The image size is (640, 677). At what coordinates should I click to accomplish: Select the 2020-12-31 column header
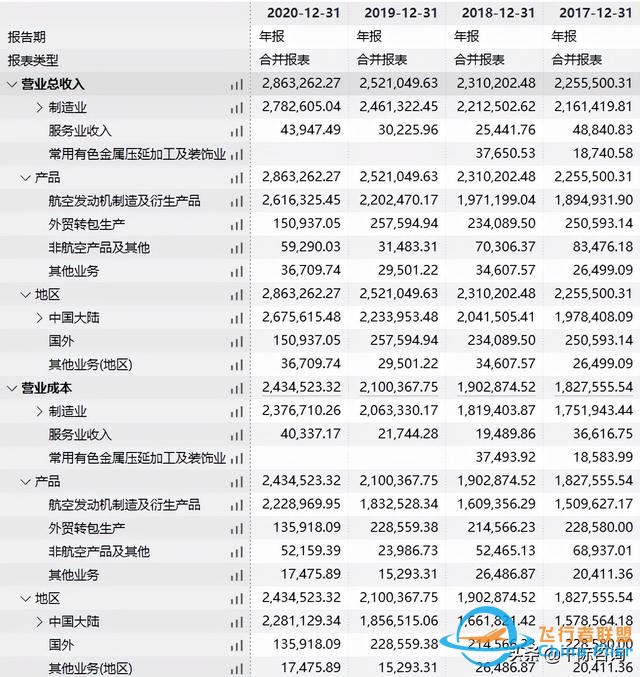(303, 13)
